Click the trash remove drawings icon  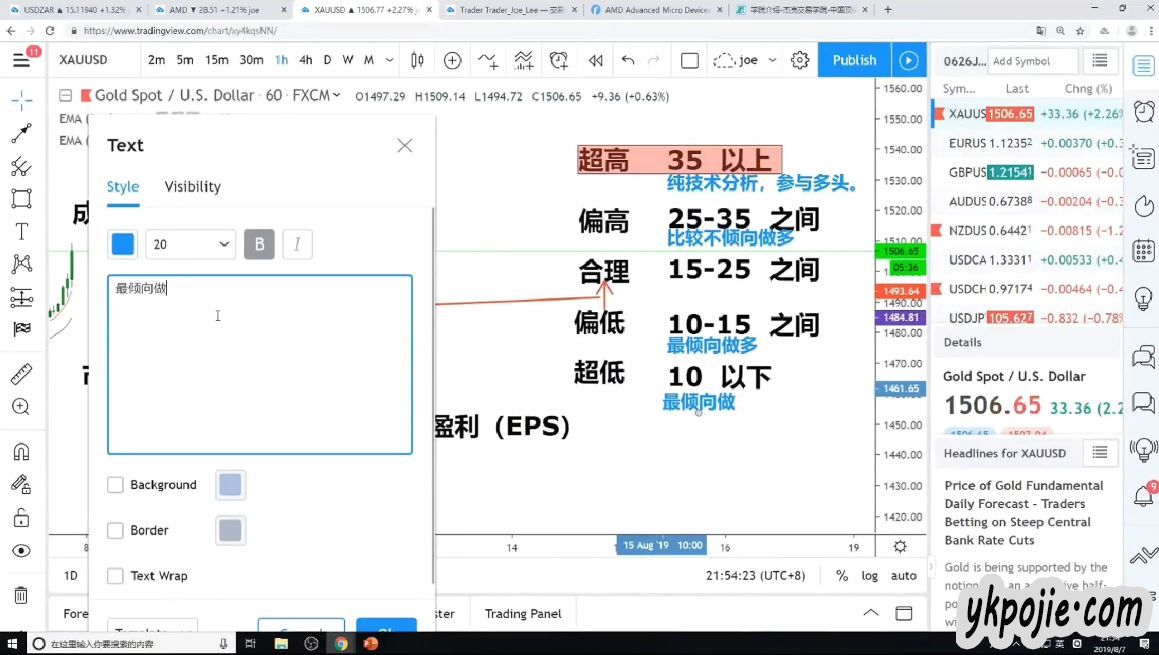pos(21,596)
